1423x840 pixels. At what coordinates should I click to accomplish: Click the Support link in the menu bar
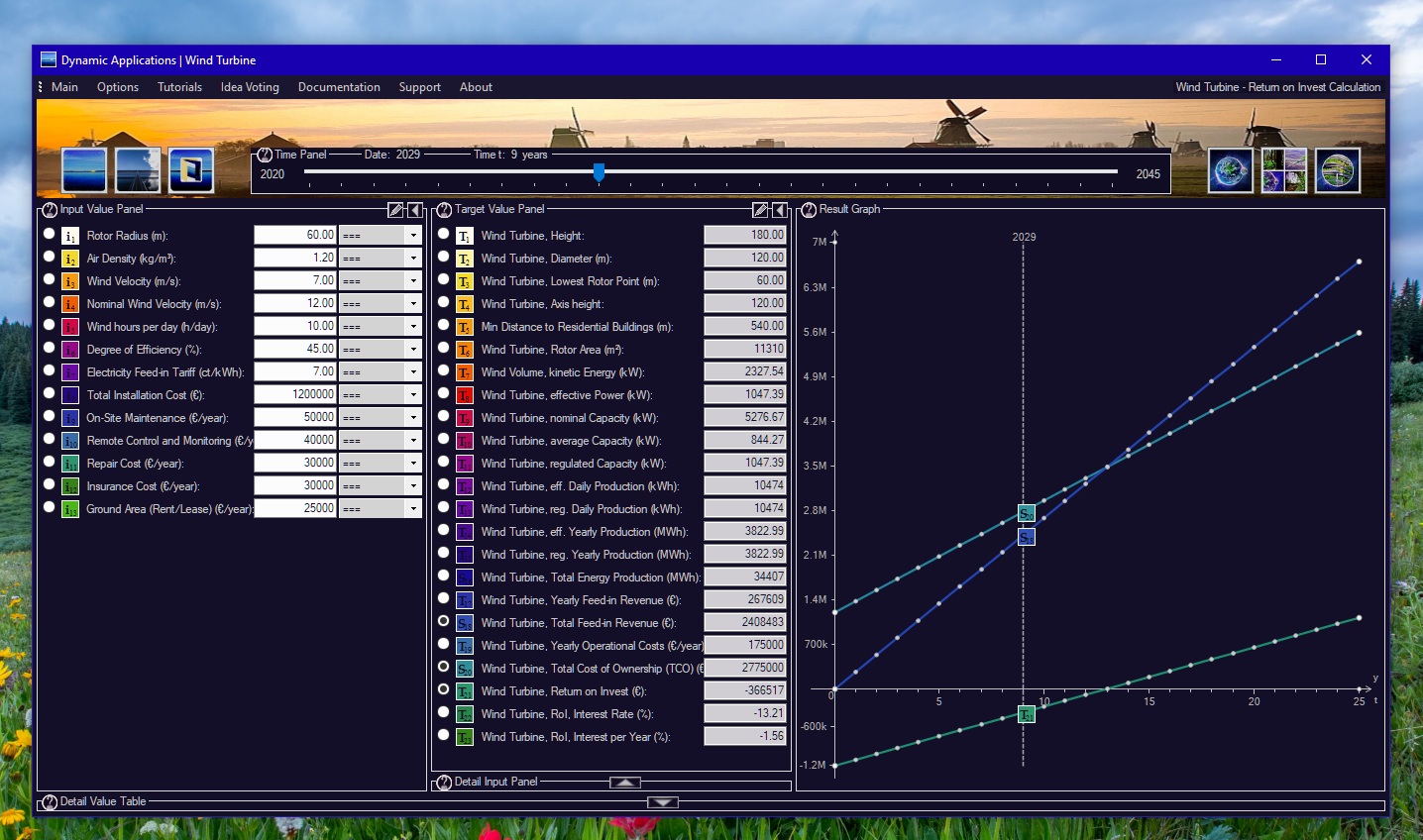pyautogui.click(x=419, y=87)
